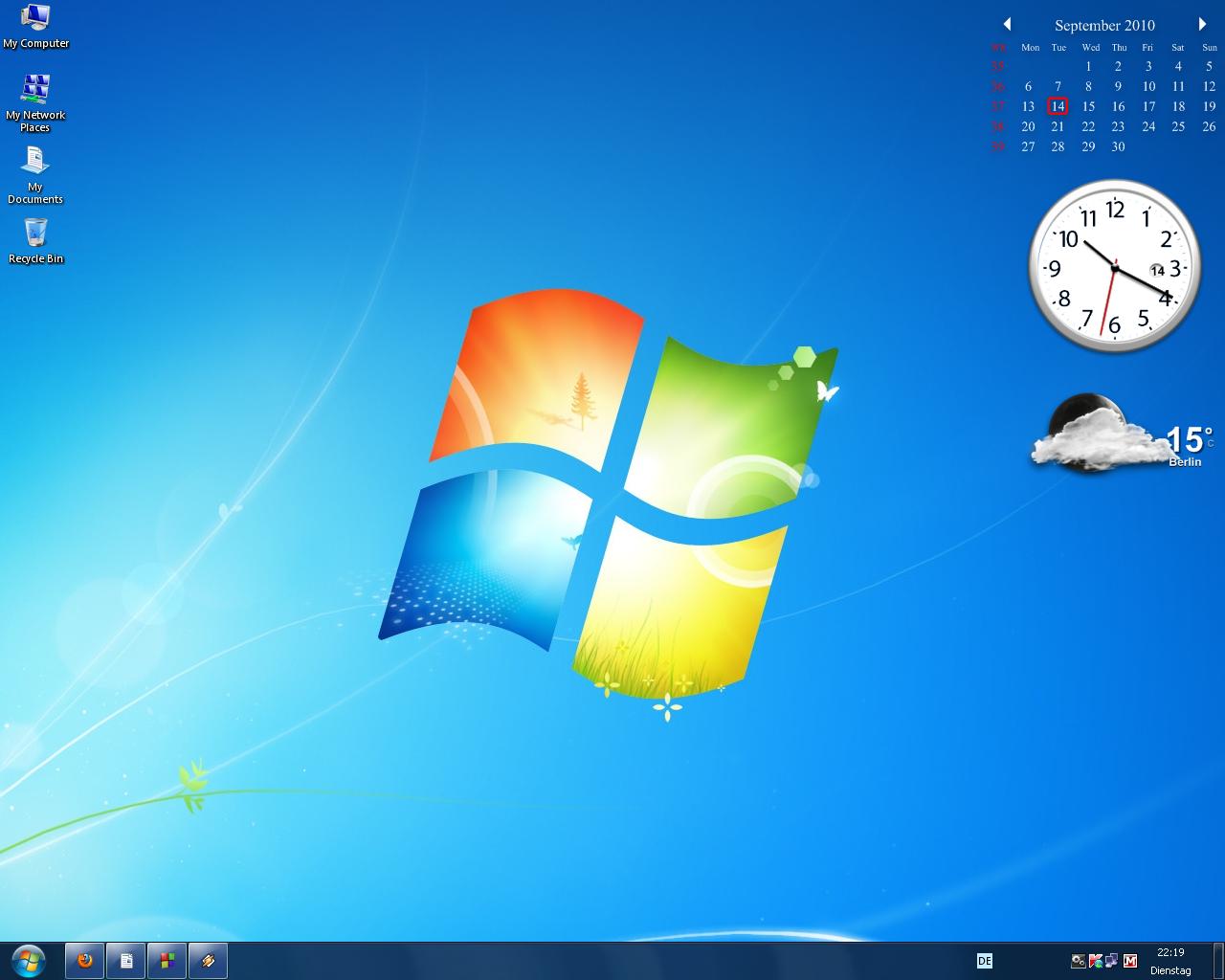Click the DE language indicator
The height and width of the screenshot is (980, 1225).
[x=985, y=961]
